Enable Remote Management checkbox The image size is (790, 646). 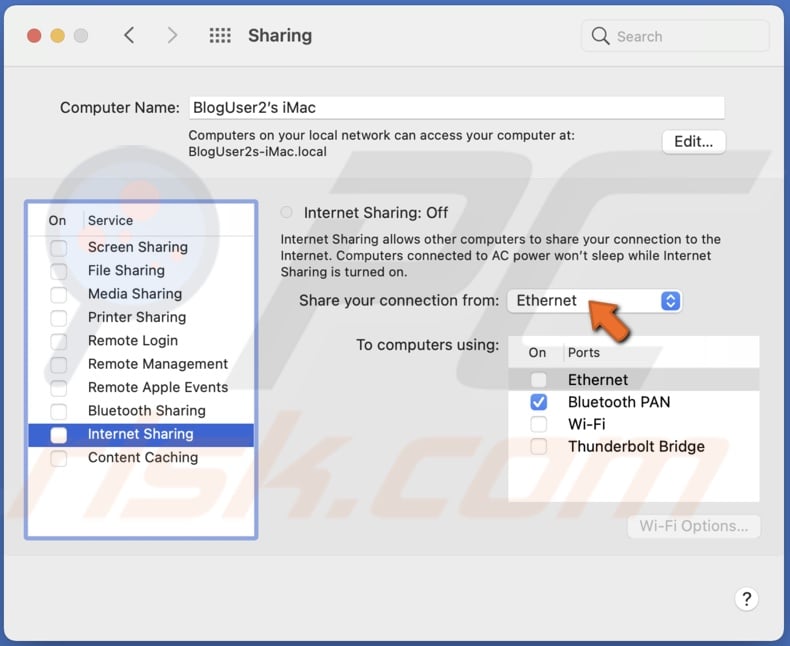(x=58, y=364)
